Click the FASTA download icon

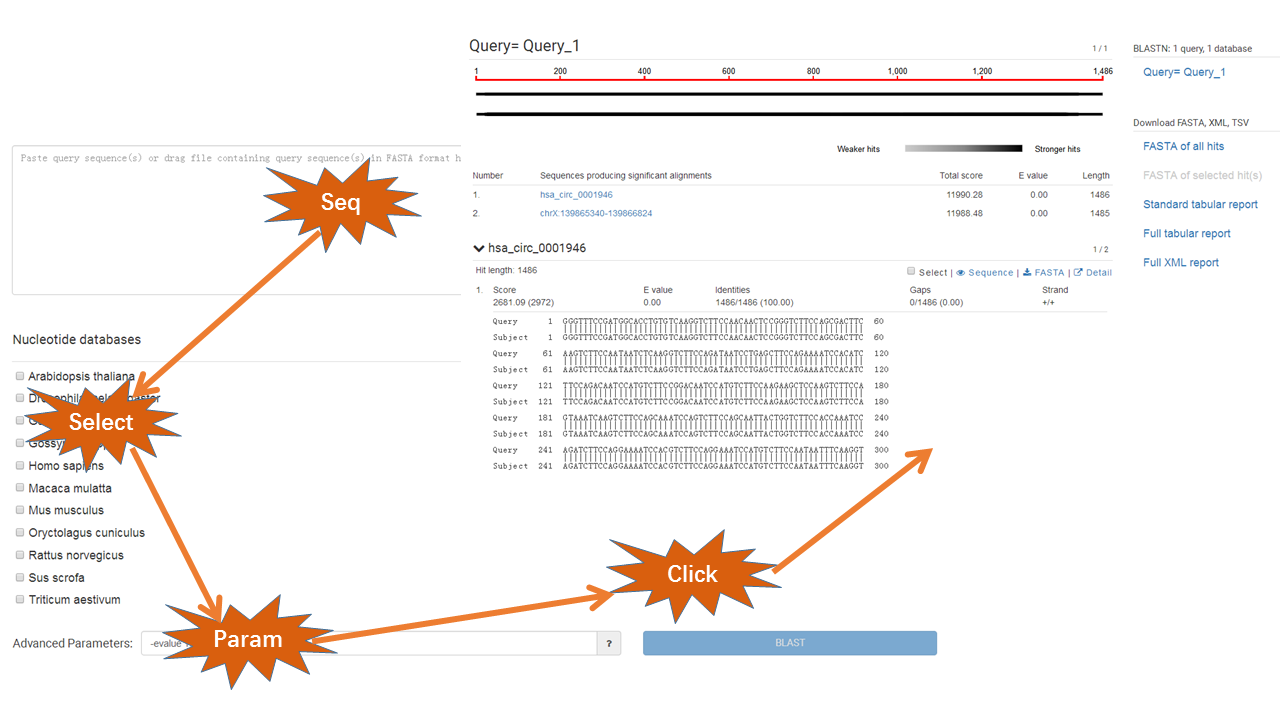[1027, 273]
